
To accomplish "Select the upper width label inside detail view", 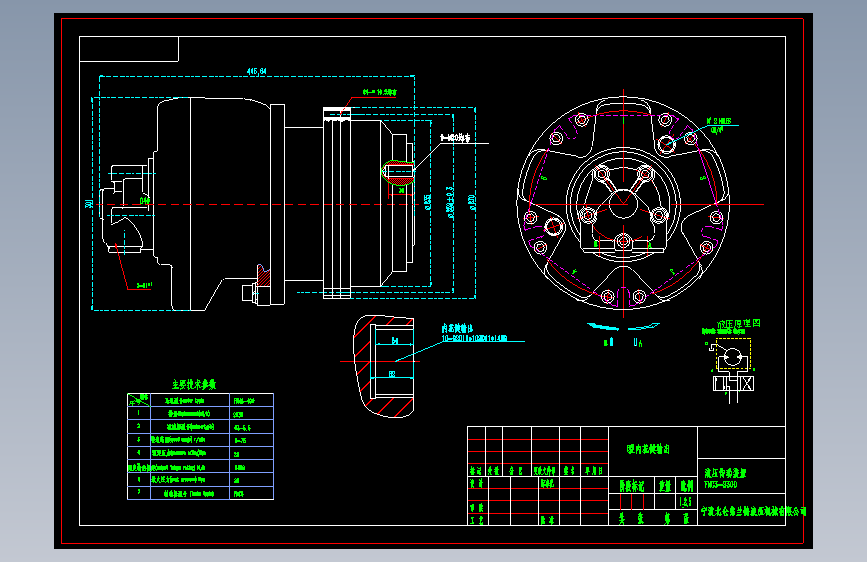I will [395, 341].
